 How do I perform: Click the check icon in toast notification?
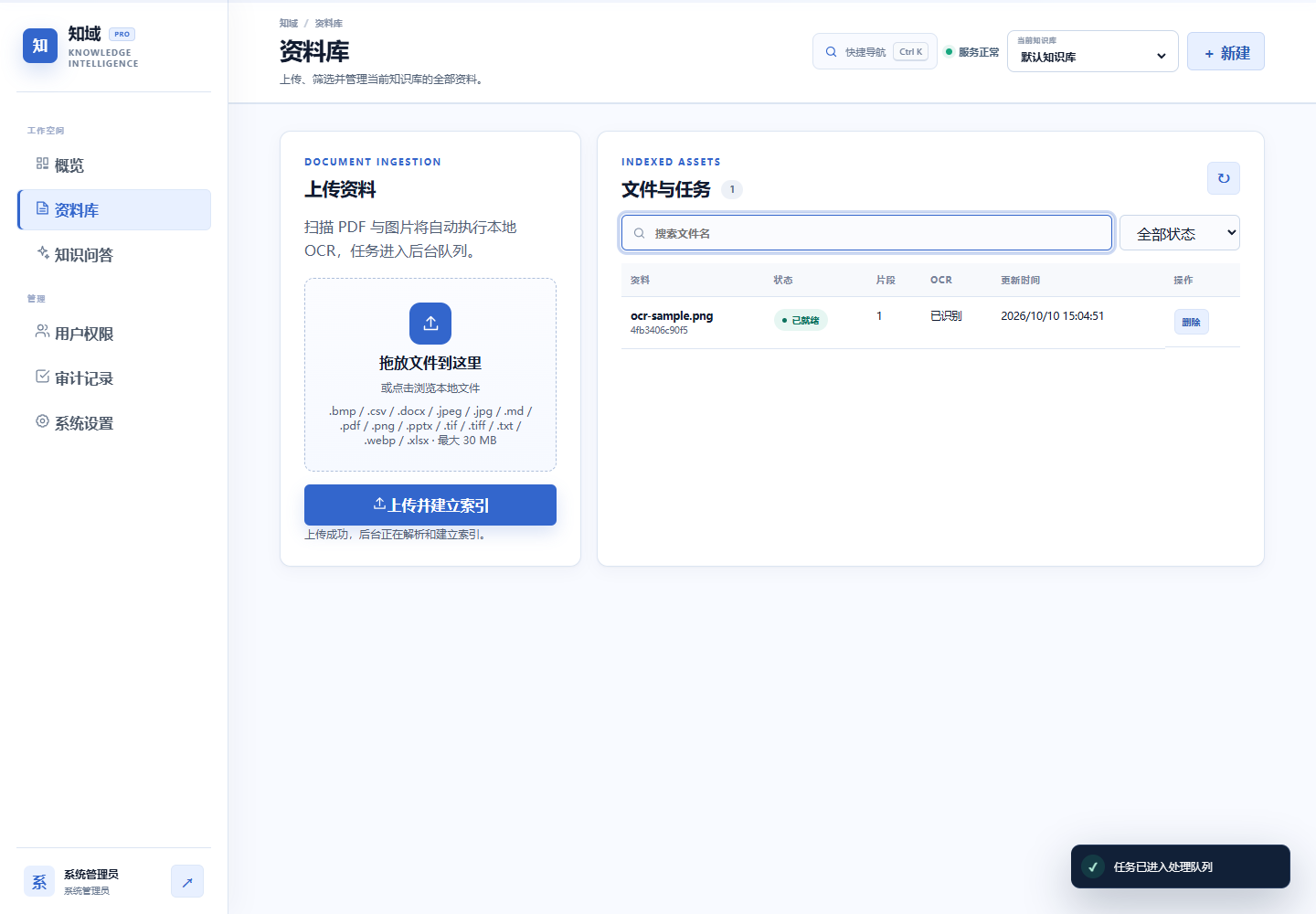click(x=1093, y=866)
